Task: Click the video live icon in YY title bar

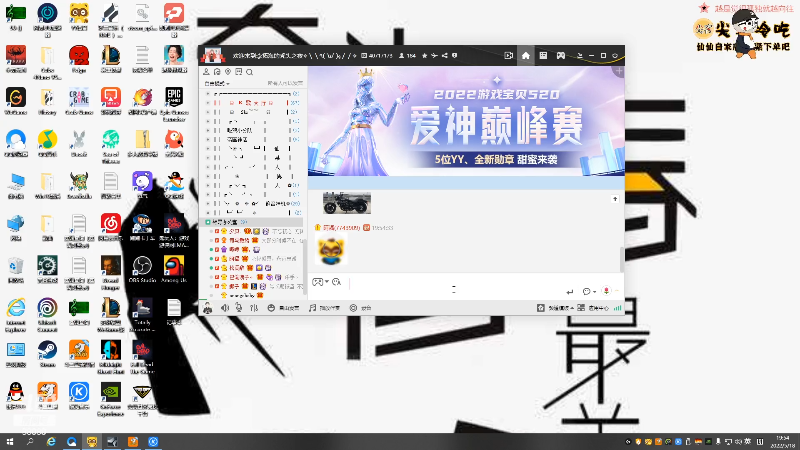Action: pos(508,56)
